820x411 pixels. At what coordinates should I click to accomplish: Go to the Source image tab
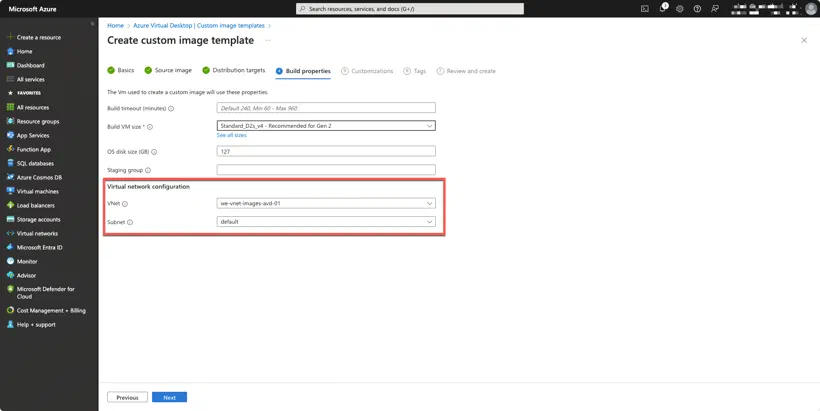click(x=168, y=70)
